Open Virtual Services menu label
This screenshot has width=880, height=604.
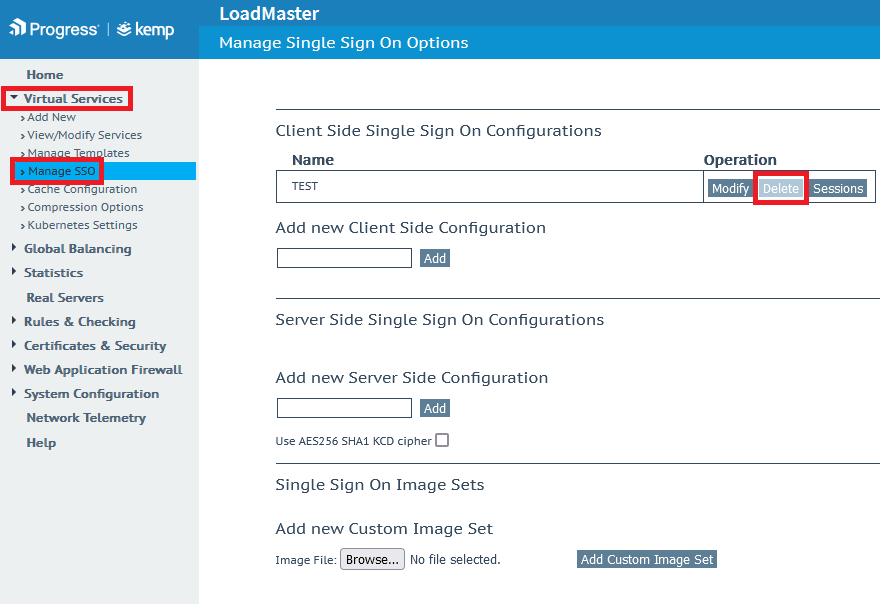[73, 99]
